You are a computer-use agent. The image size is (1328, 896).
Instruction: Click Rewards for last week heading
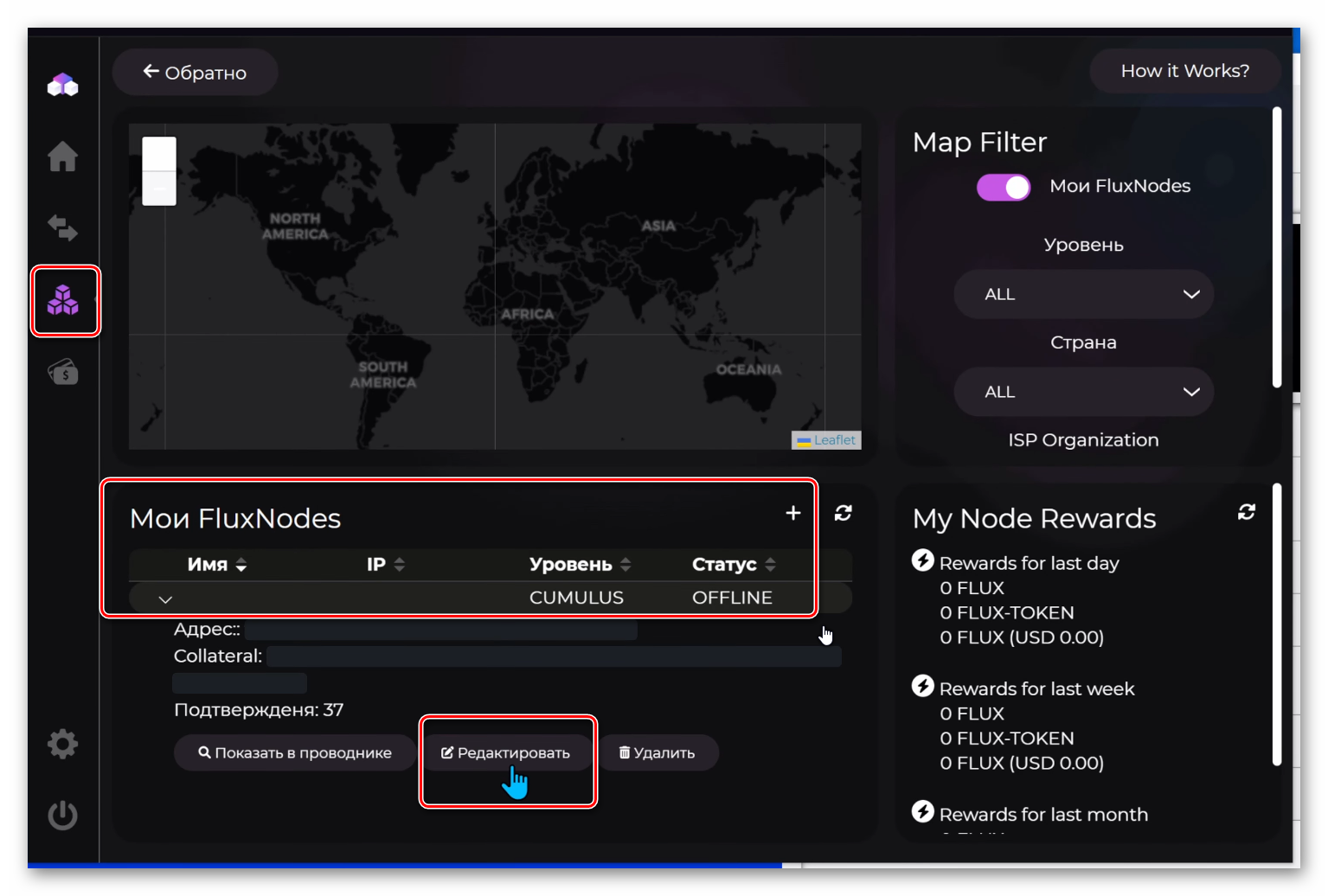[x=1036, y=689]
